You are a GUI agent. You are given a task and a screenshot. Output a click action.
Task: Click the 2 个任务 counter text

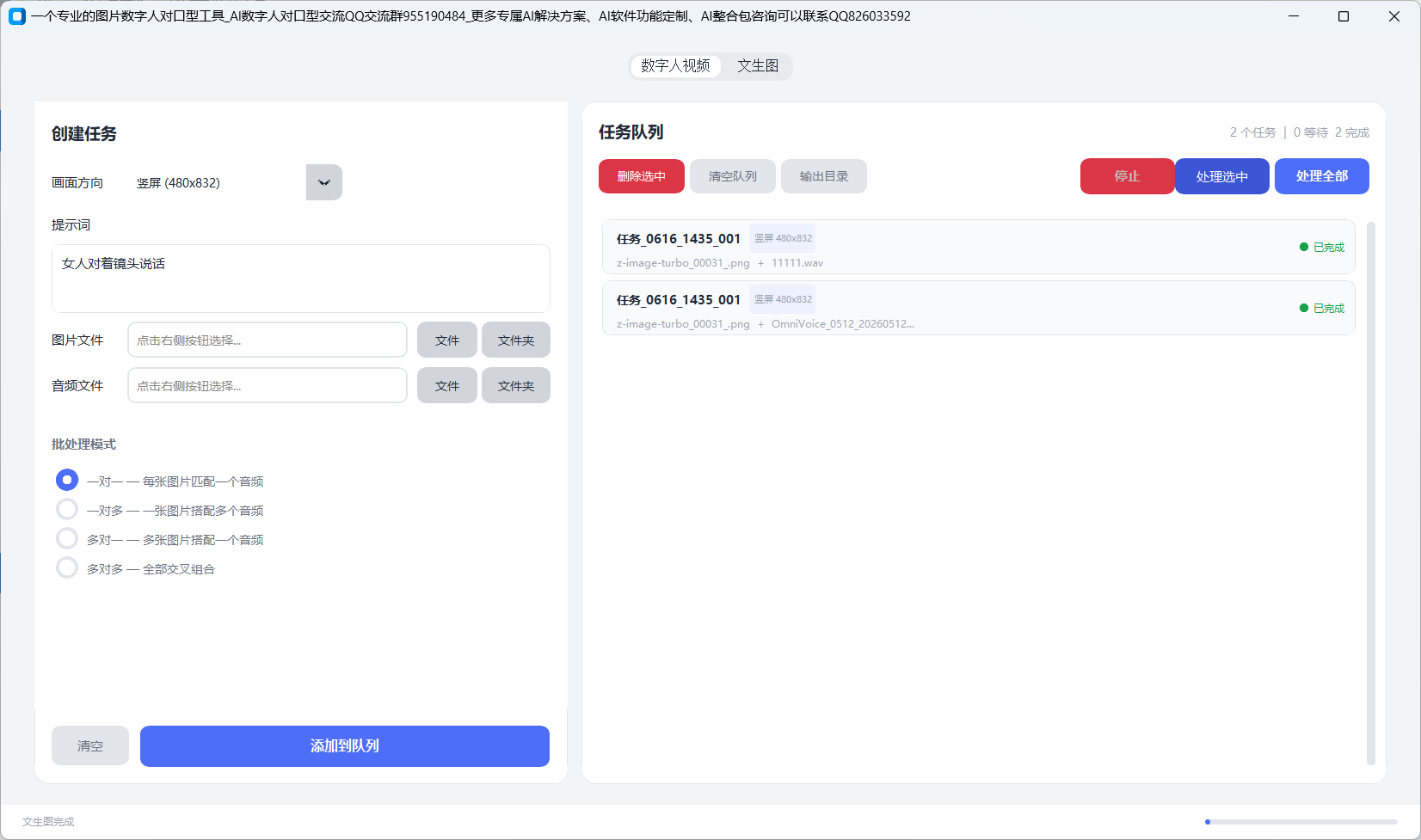coord(1252,132)
